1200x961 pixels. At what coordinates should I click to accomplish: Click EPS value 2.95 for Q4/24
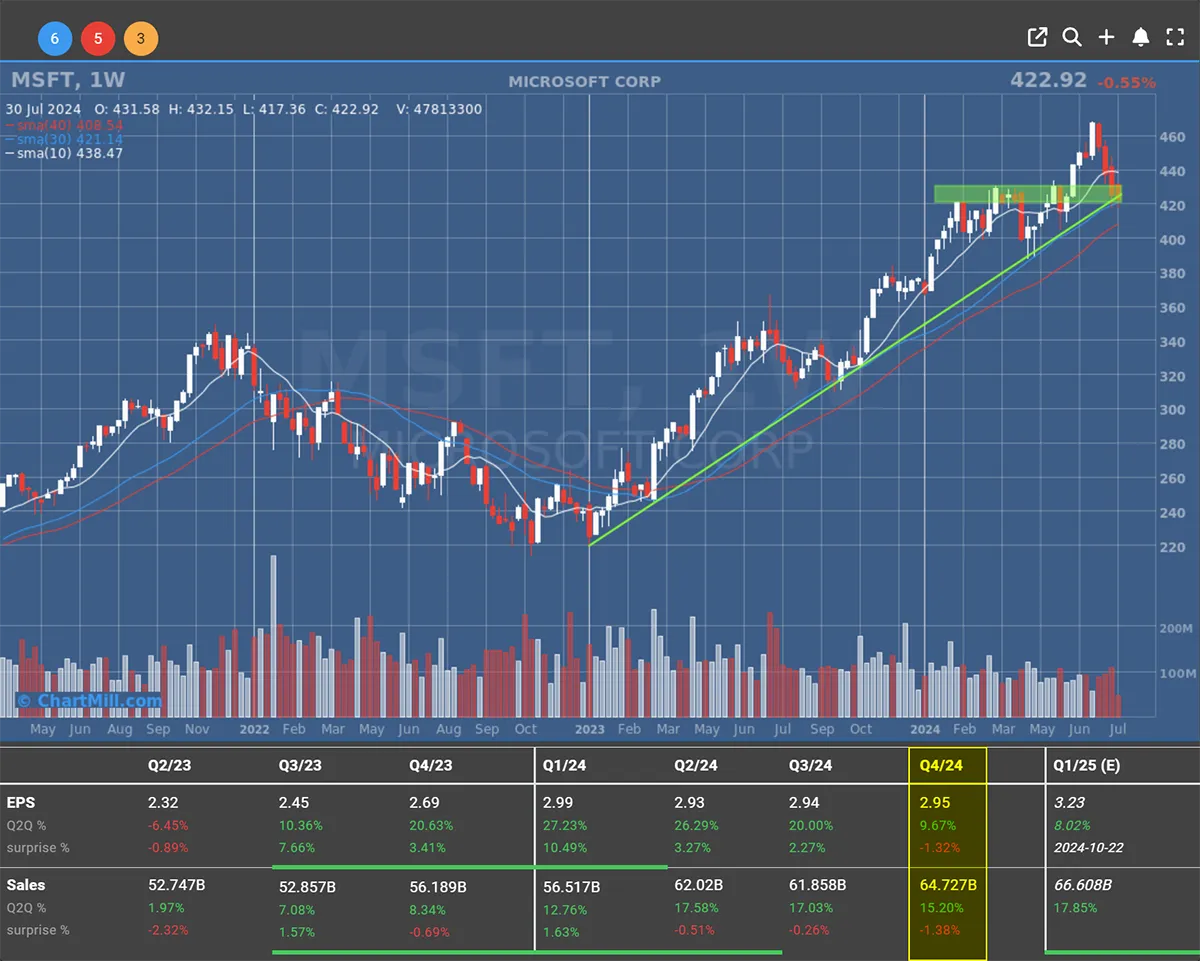point(936,803)
